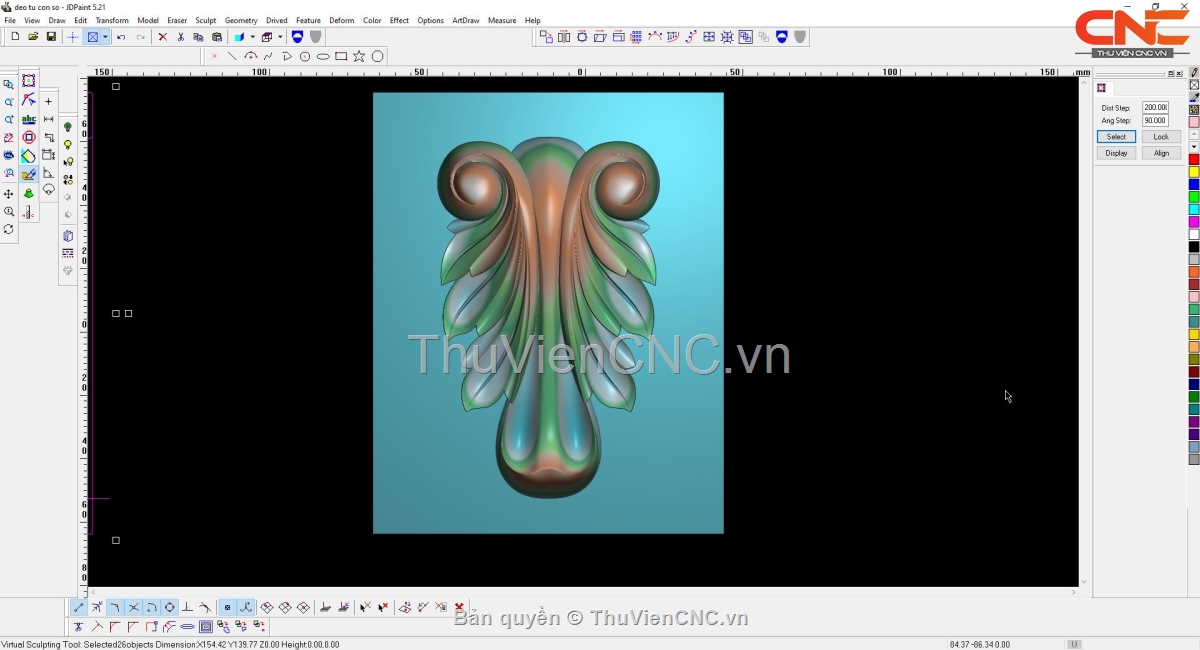Click the Save floppy disk icon
Screen dimensions: 1200x650
click(x=51, y=37)
